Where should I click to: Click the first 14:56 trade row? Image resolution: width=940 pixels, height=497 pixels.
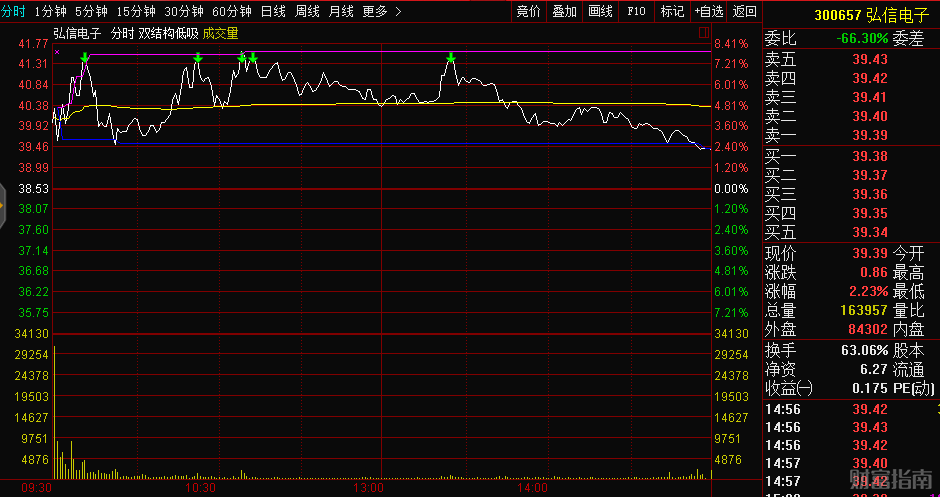852,410
